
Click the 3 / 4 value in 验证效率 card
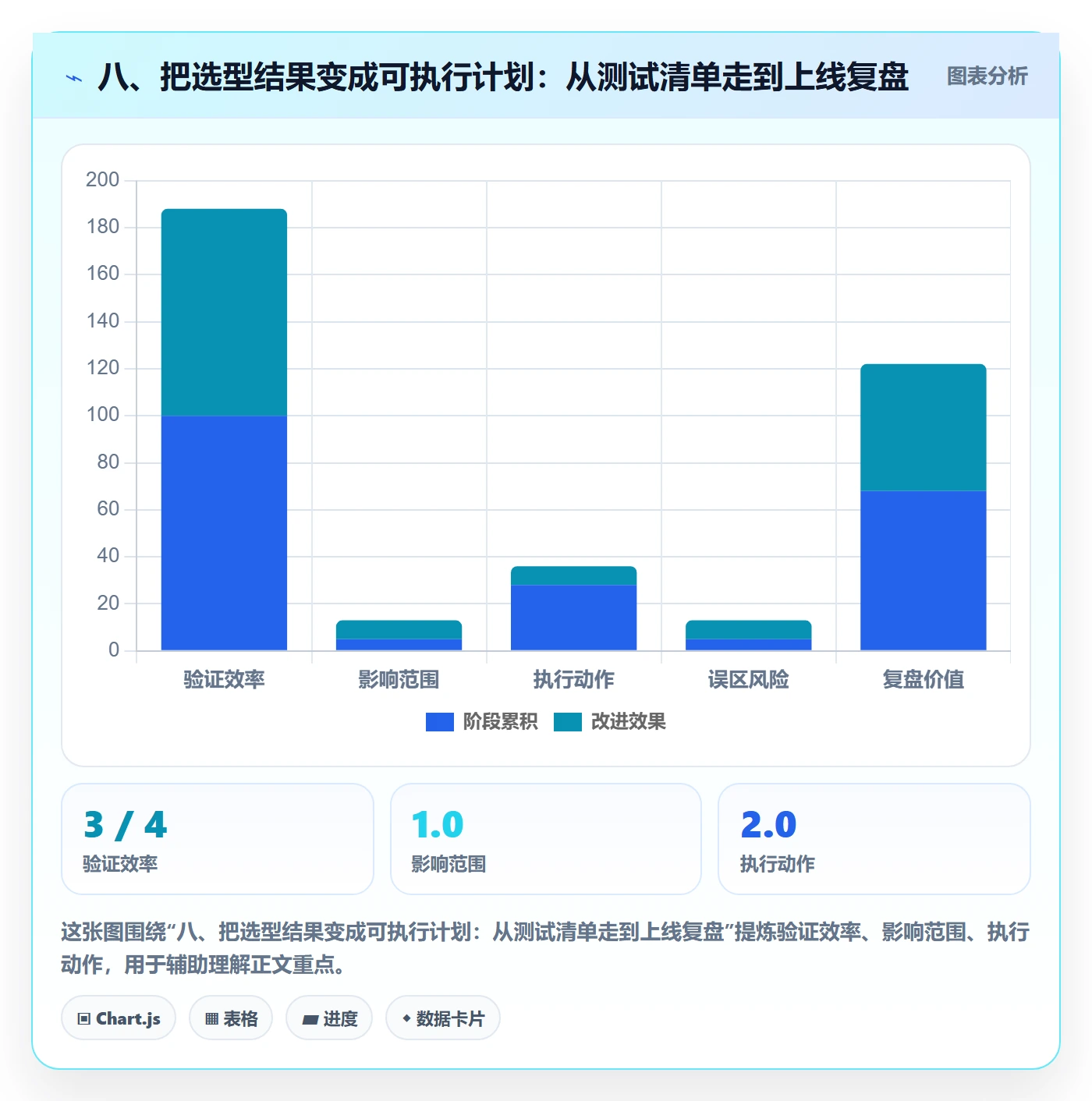coord(126,825)
